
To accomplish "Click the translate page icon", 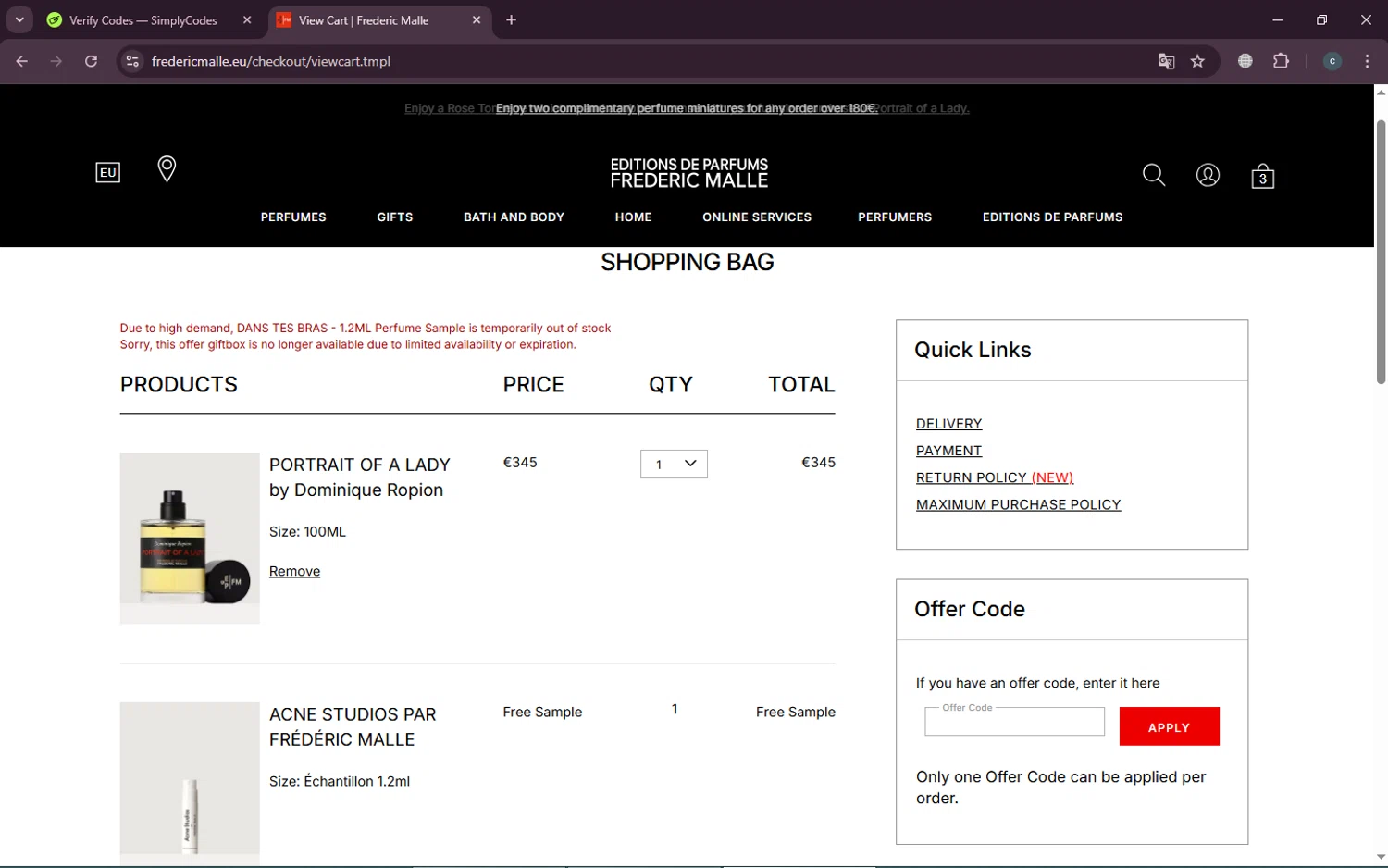I will pos(1166,61).
